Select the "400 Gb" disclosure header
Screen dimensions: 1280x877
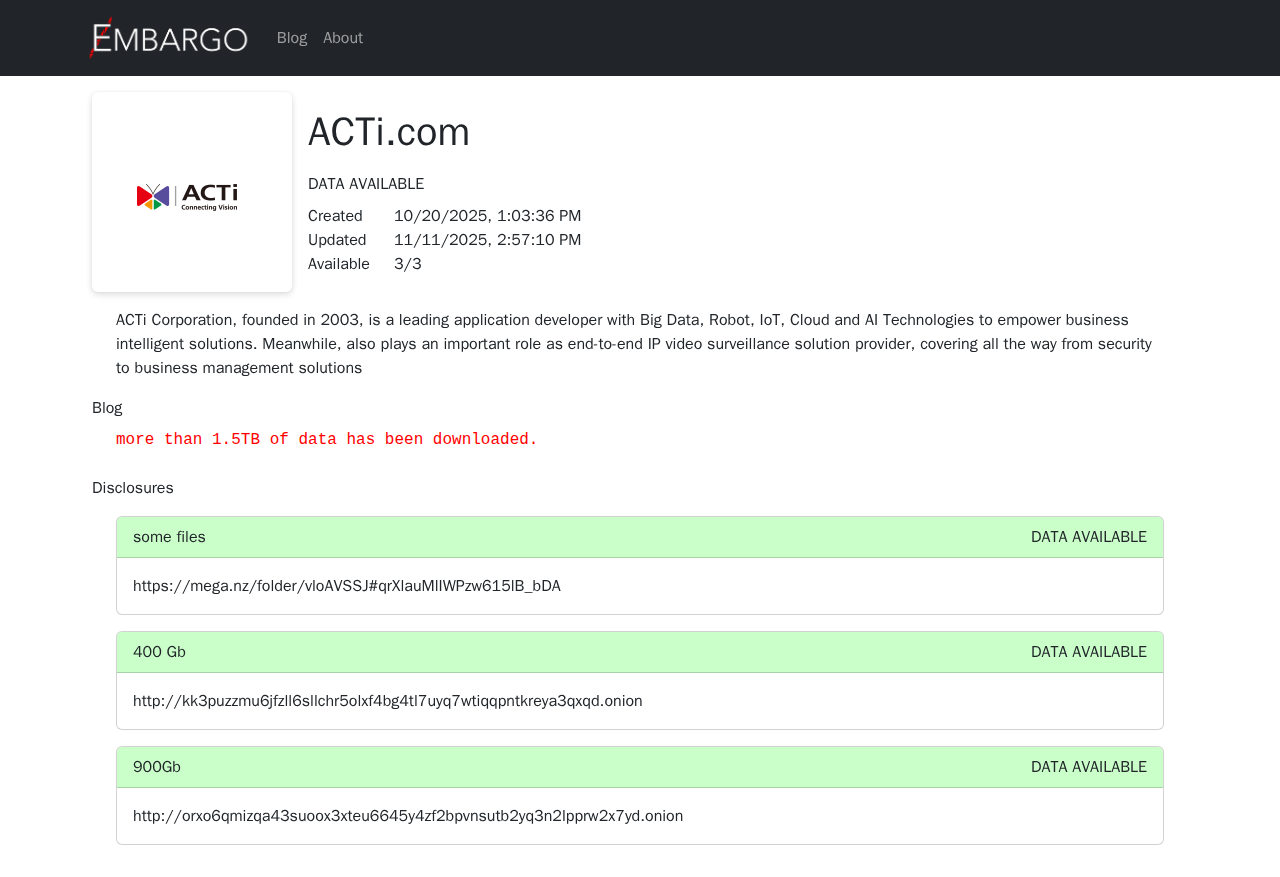point(159,652)
